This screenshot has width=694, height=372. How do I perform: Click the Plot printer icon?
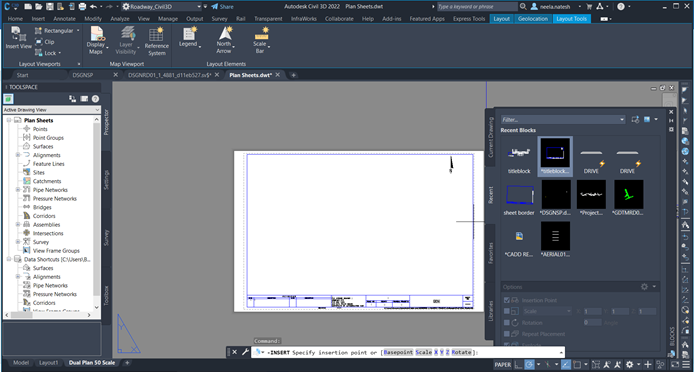click(x=82, y=7)
